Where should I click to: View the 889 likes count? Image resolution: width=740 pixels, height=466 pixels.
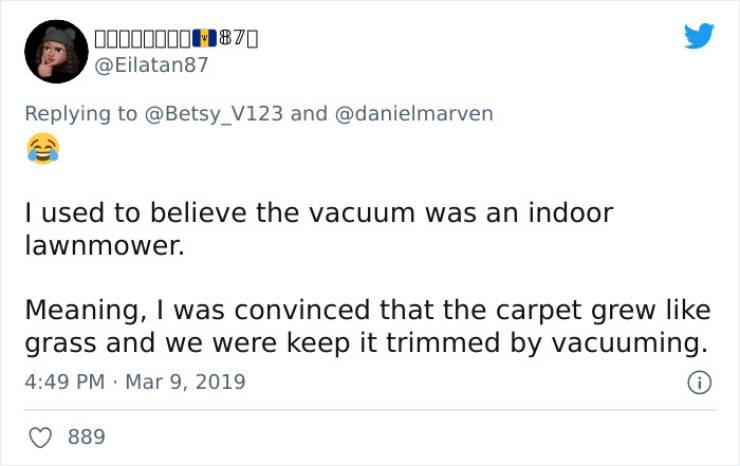pyautogui.click(x=87, y=437)
